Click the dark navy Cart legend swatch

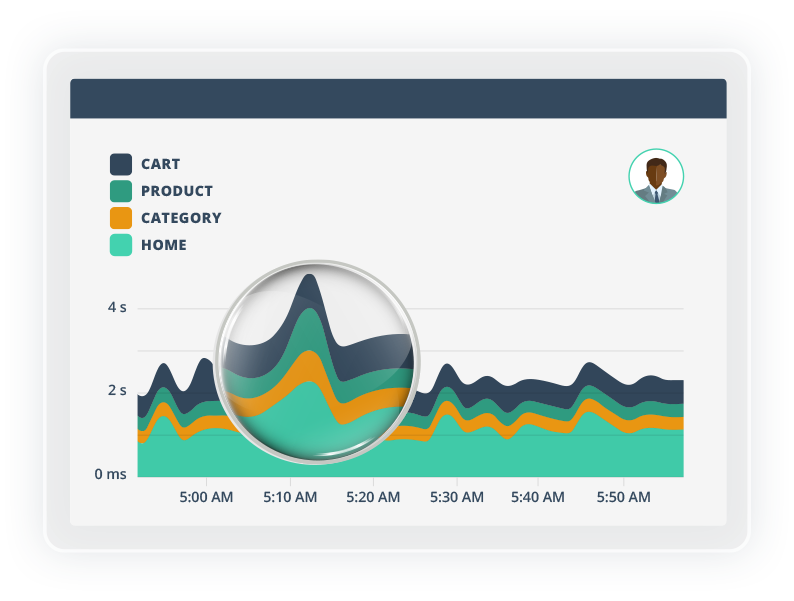tap(121, 164)
